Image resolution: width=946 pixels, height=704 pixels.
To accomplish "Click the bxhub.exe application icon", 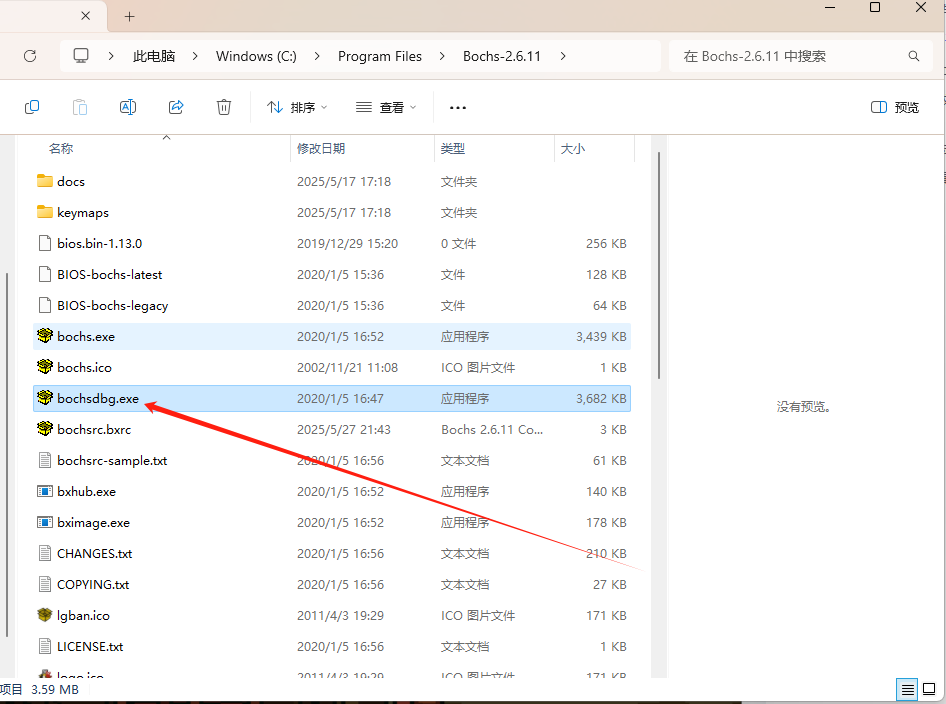I will click(x=45, y=491).
